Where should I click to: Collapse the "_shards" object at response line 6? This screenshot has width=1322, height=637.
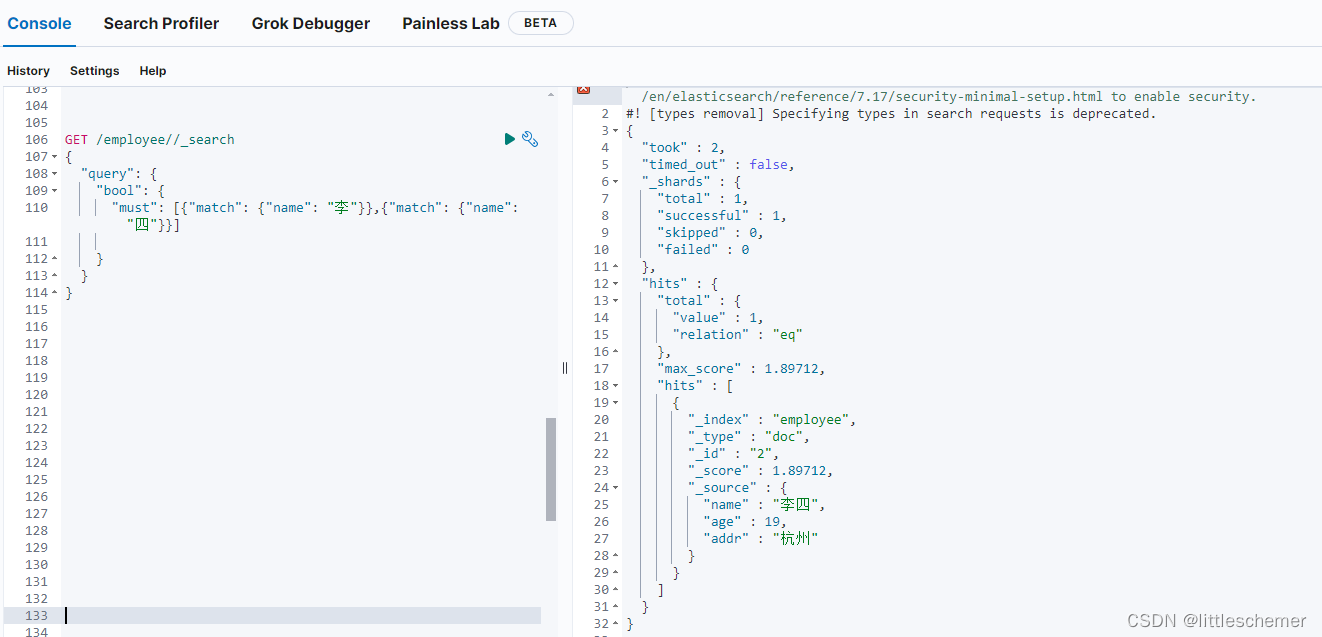pos(617,181)
